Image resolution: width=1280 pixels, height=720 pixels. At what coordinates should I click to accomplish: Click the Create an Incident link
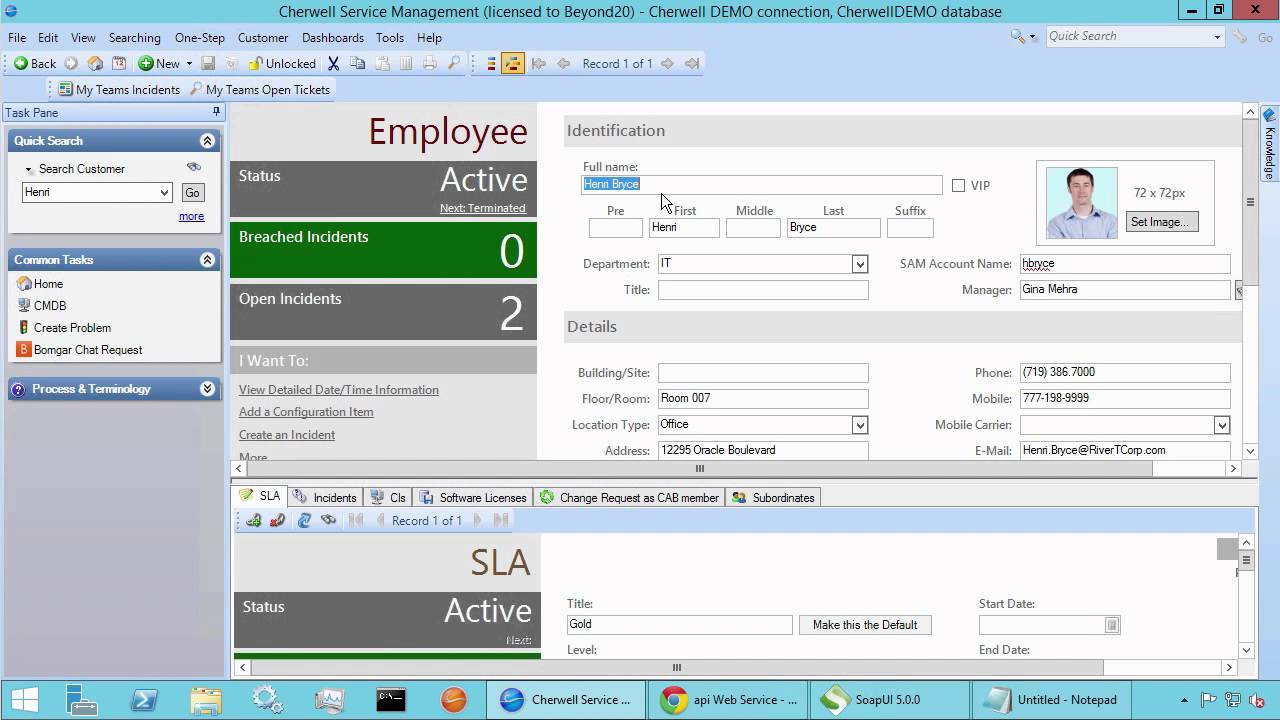click(x=287, y=435)
